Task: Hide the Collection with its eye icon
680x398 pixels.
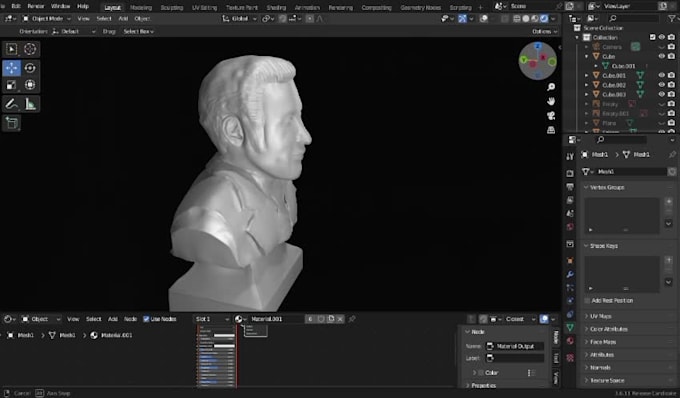Action: coord(662,37)
